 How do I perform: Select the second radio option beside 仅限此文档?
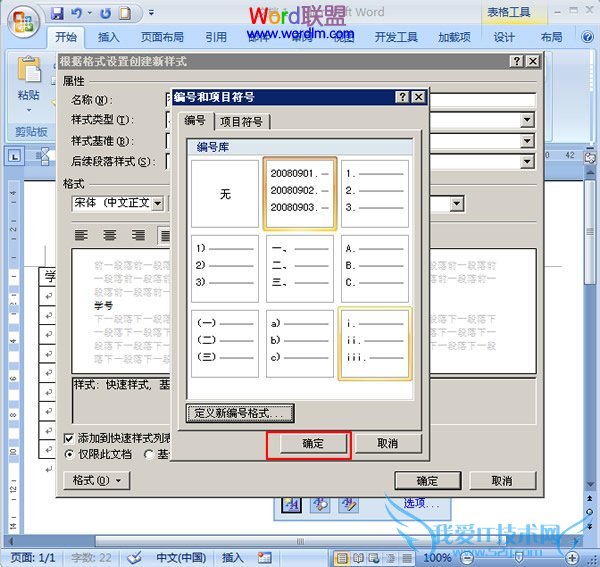(149, 455)
